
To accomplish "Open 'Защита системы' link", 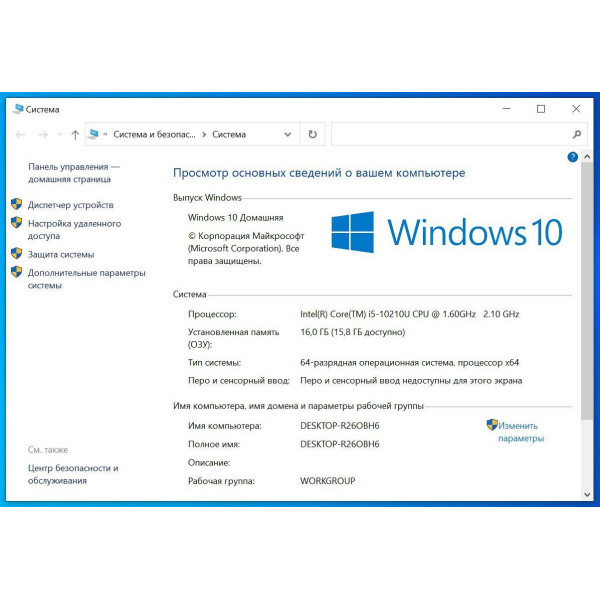I will point(61,254).
